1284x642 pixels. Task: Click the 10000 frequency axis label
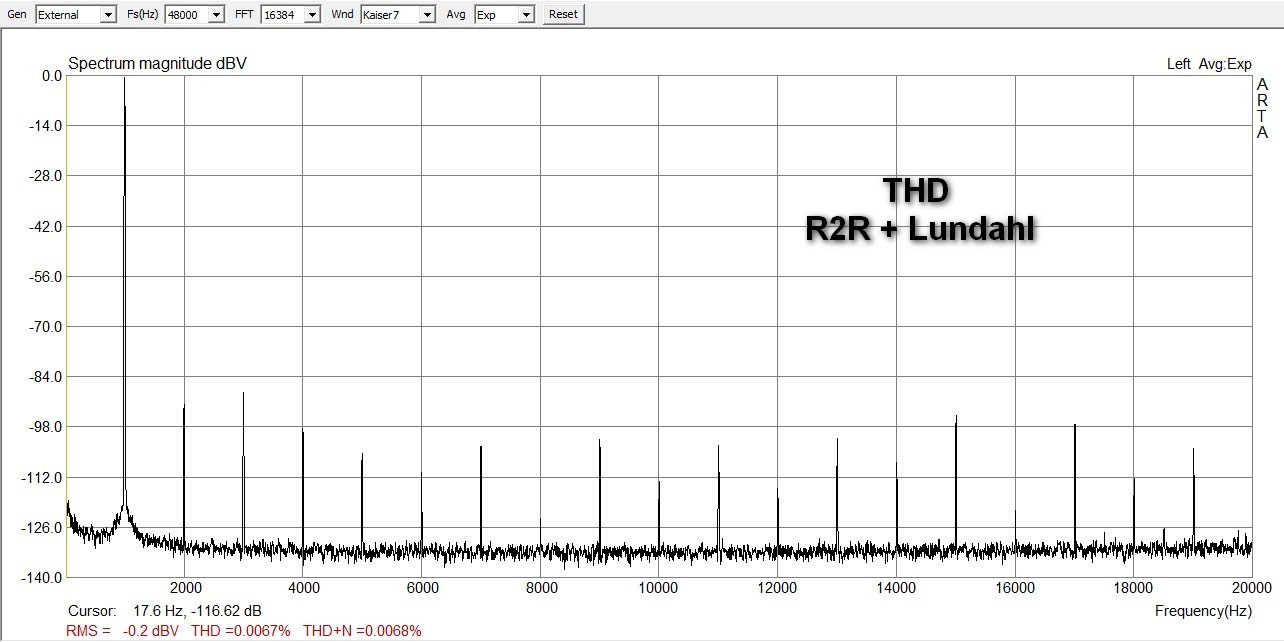[658, 587]
